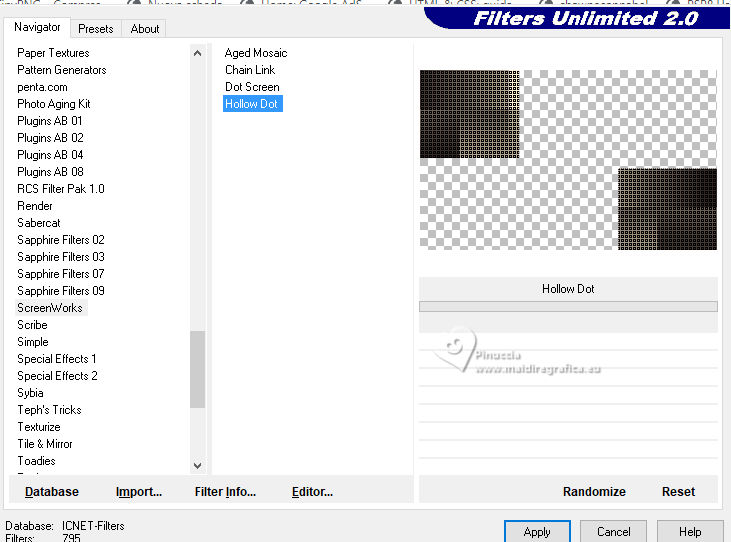The width and height of the screenshot is (731, 542).
Task: Select Plugins AB 01 category
Action: click(49, 121)
